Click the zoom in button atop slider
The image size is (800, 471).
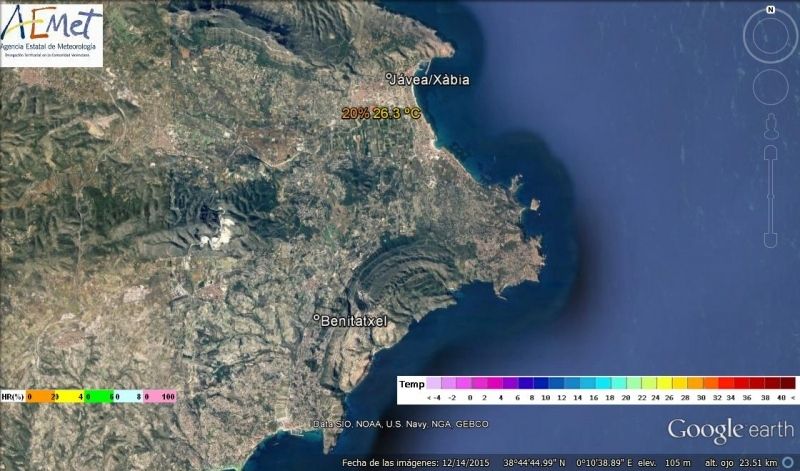tap(770, 153)
